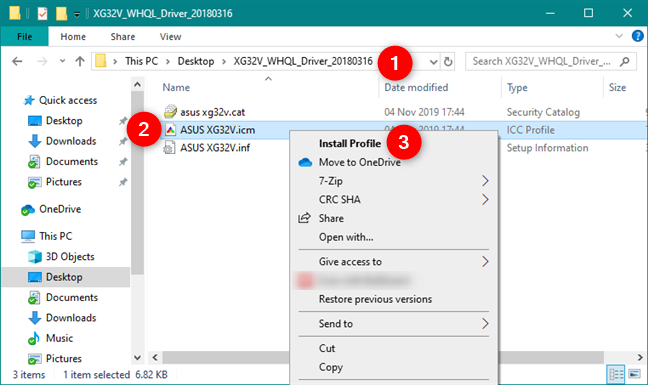Click Desktop in the address bar path
Viewport: 648px width, 385px height.
(x=196, y=61)
